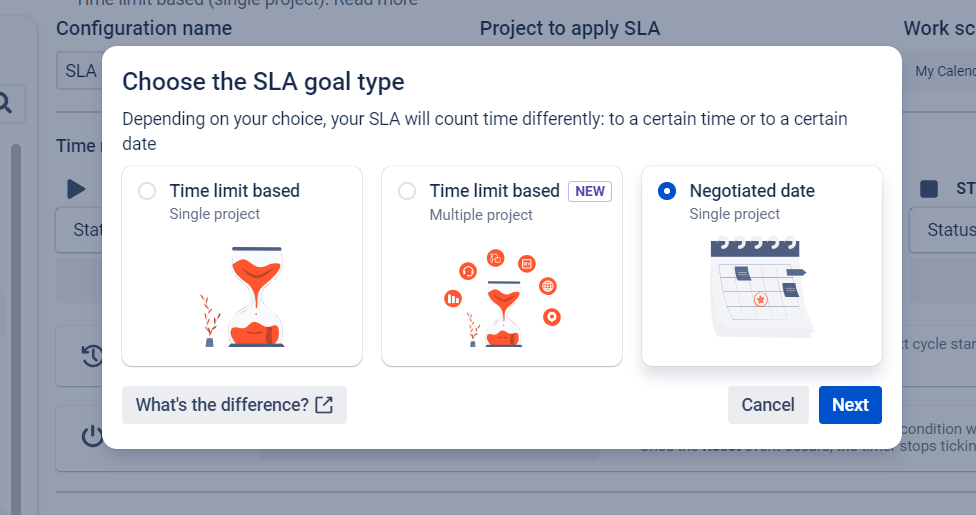
Task: Click the play start-condition icon
Action: point(76,188)
